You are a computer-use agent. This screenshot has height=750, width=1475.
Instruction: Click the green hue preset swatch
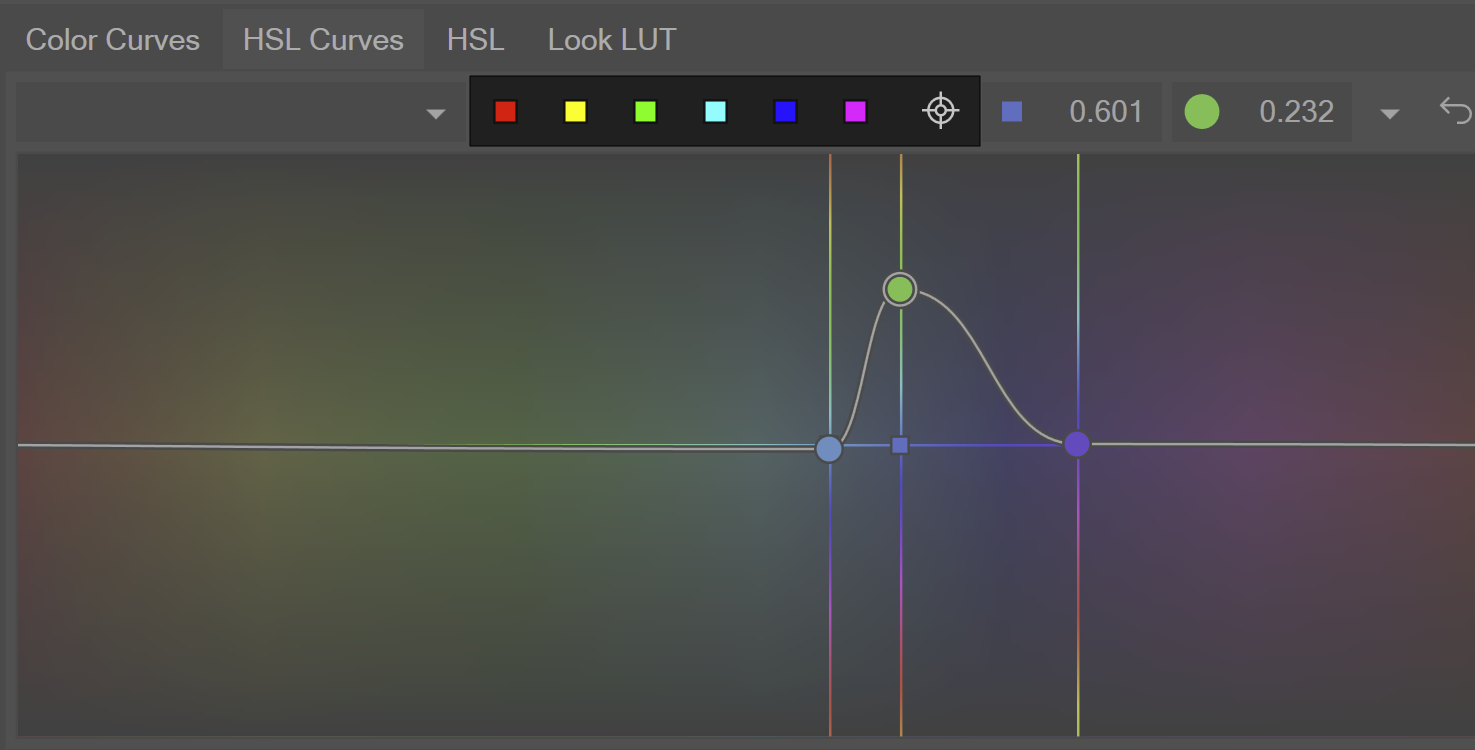point(645,112)
